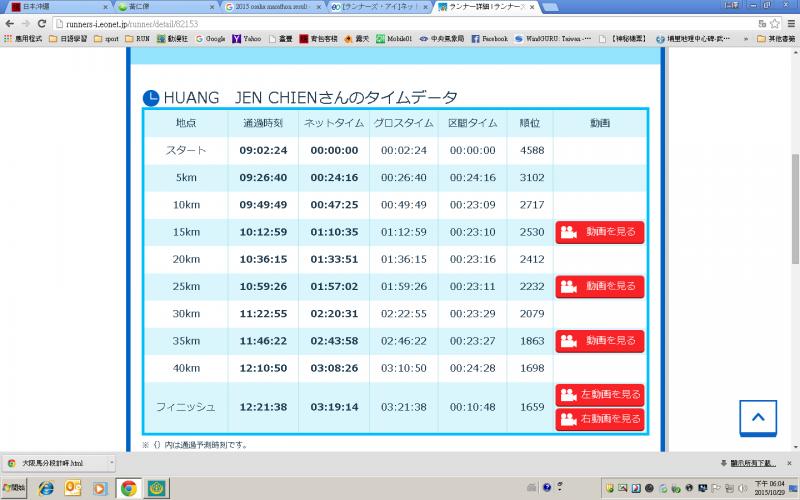The height and width of the screenshot is (500, 800).
Task: Open the Mobile01 bookmark
Action: click(394, 39)
